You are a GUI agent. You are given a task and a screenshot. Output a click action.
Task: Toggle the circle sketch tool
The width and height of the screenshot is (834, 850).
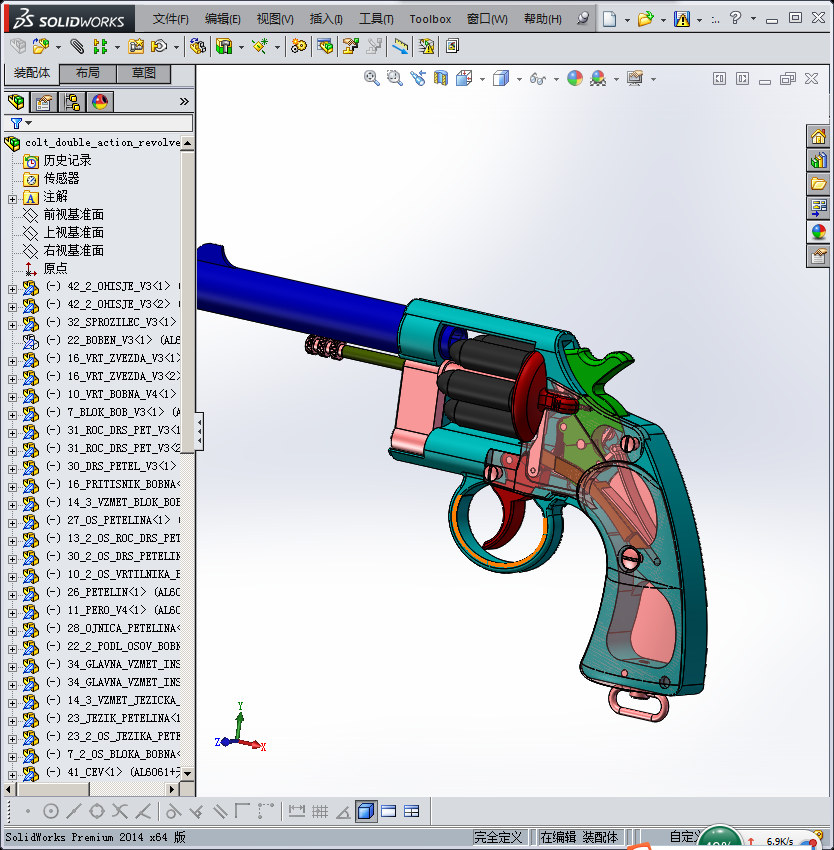pos(51,811)
